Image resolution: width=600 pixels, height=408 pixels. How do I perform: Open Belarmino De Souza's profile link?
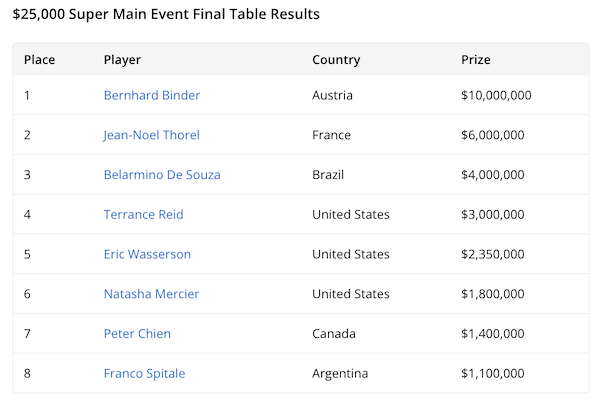coord(162,175)
